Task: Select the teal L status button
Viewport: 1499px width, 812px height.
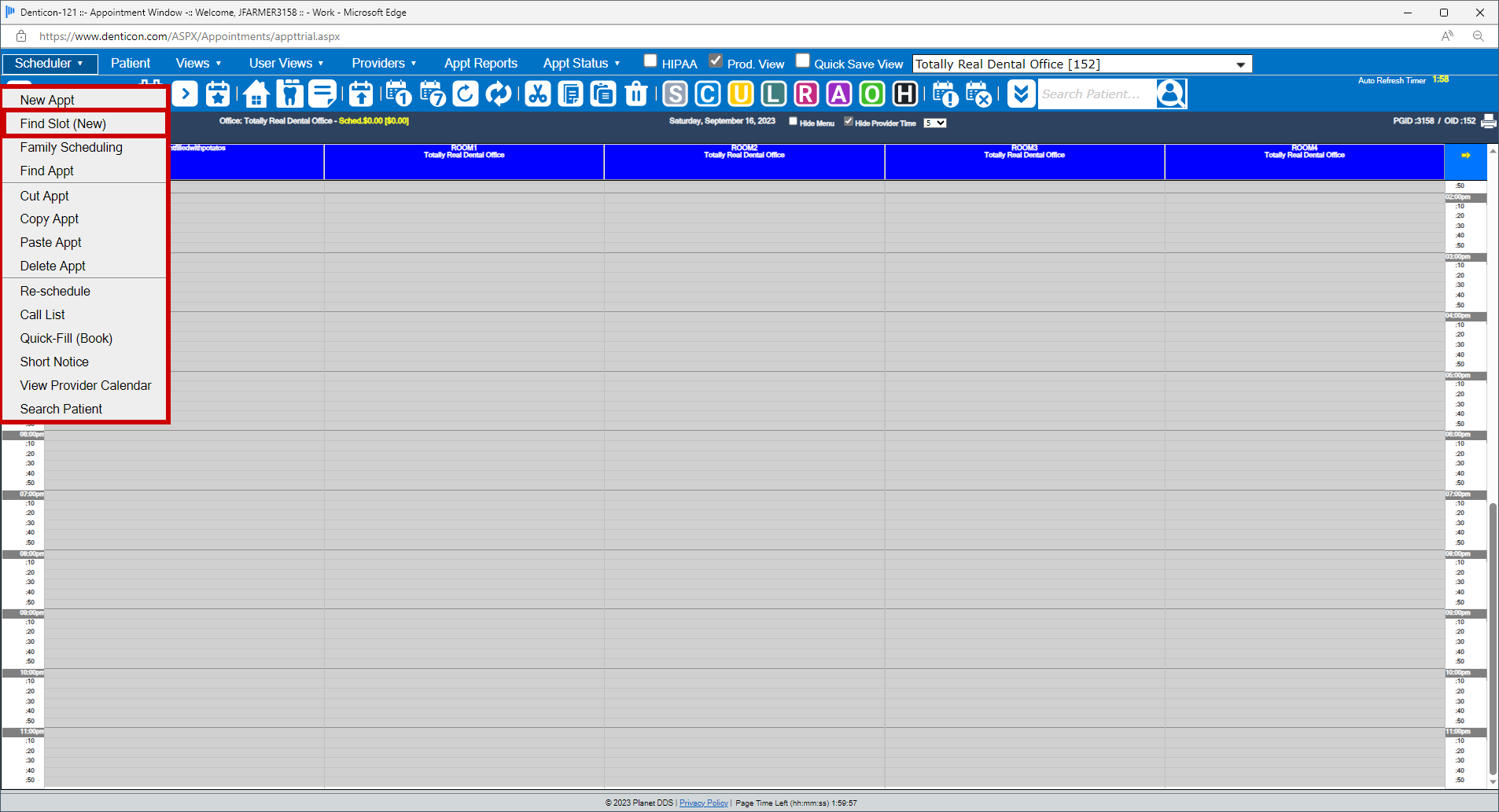Action: click(x=774, y=94)
